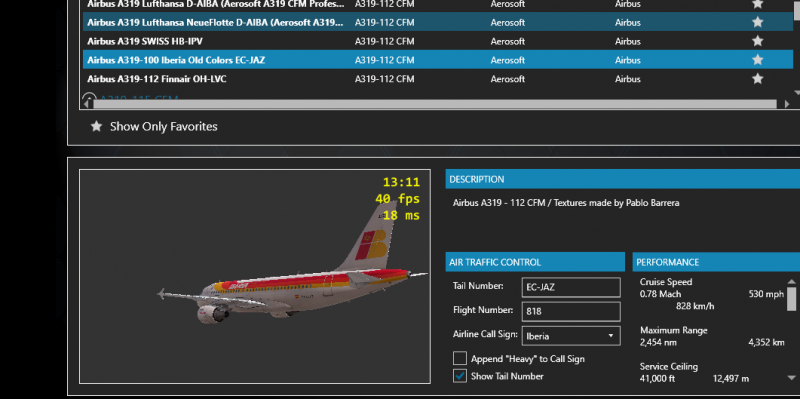The image size is (800, 399).
Task: Favorite the Lufthansa NeueFlotte D-AIBA aircraft
Action: [x=758, y=22]
